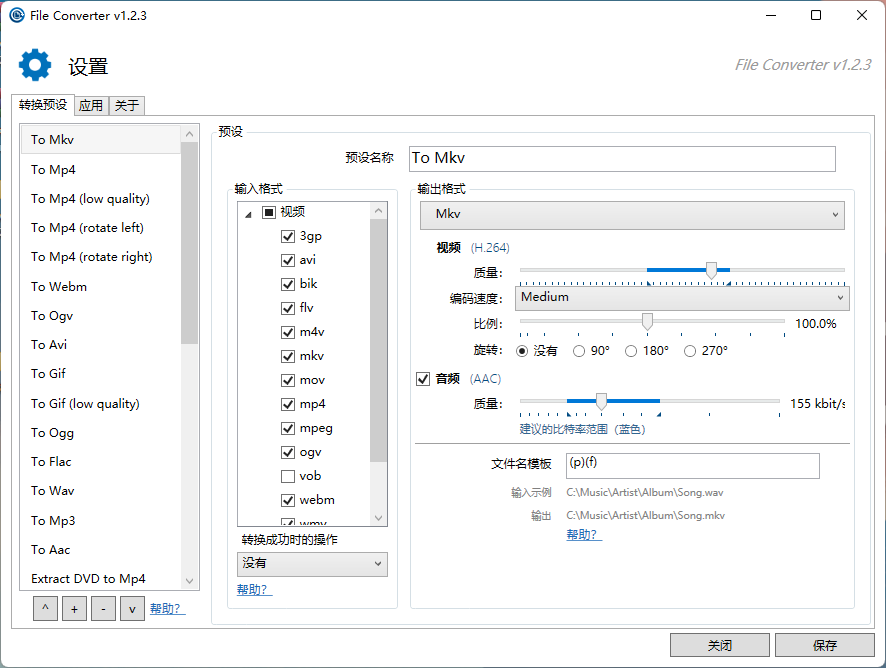This screenshot has width=886, height=668.
Task: Check the vob input format
Action: click(288, 476)
